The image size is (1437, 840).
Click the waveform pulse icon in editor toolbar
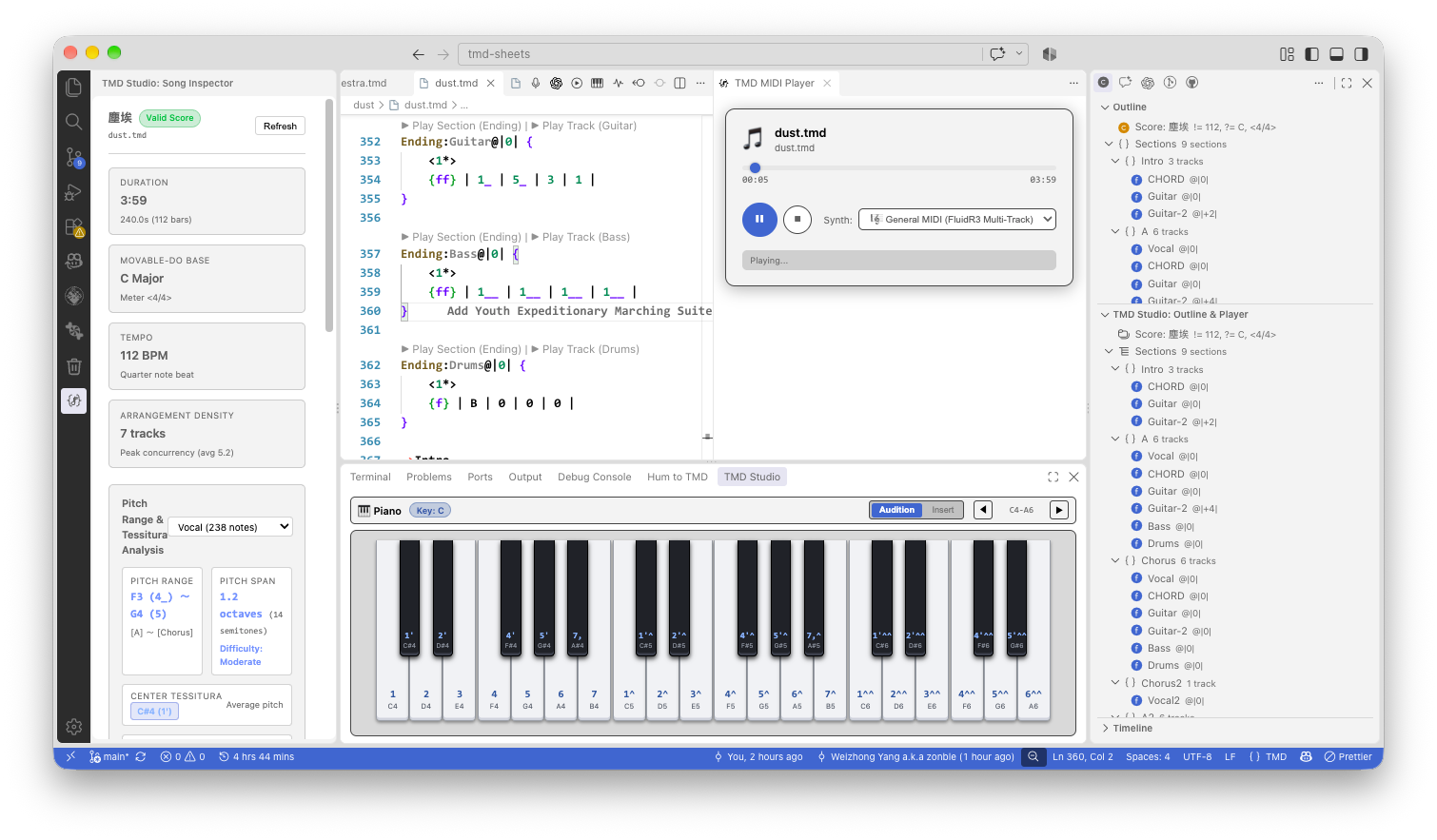pos(618,83)
